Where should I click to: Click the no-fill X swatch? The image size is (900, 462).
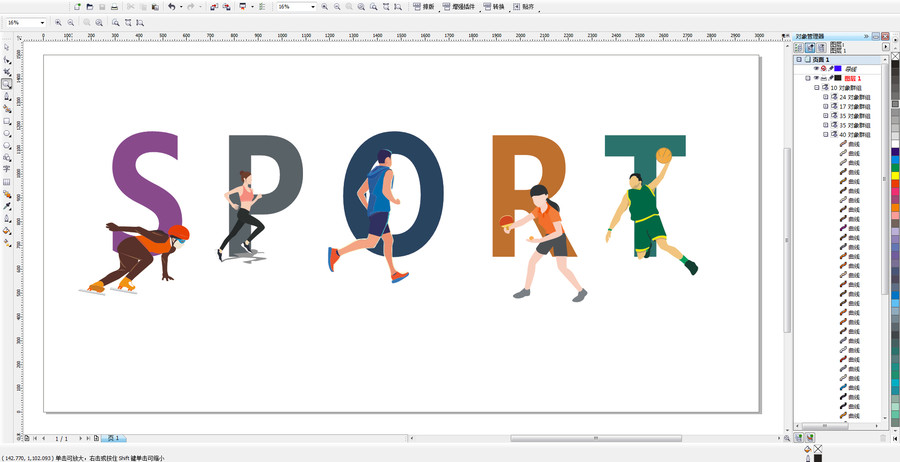895,56
